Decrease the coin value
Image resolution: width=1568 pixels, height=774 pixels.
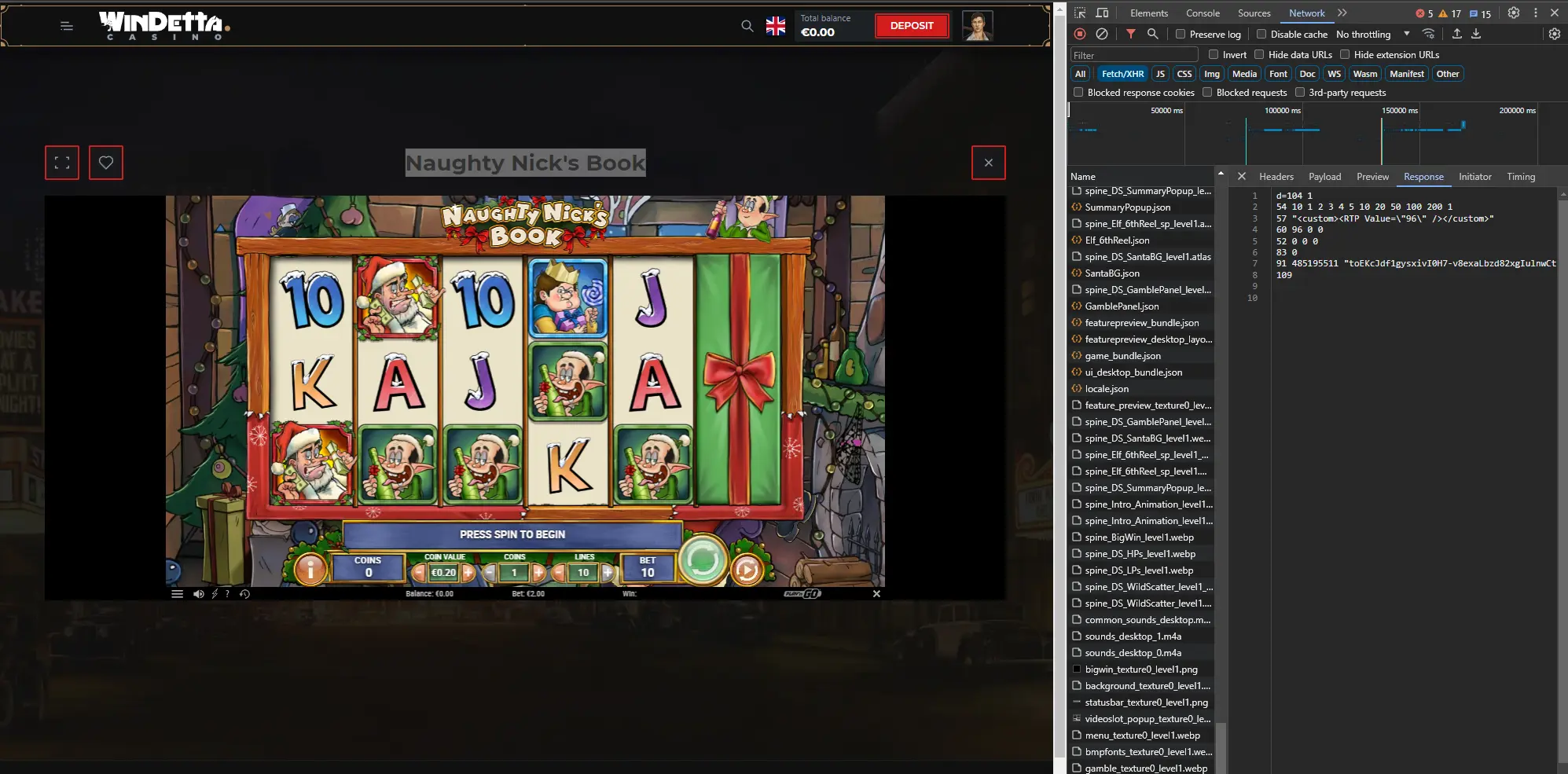(420, 573)
